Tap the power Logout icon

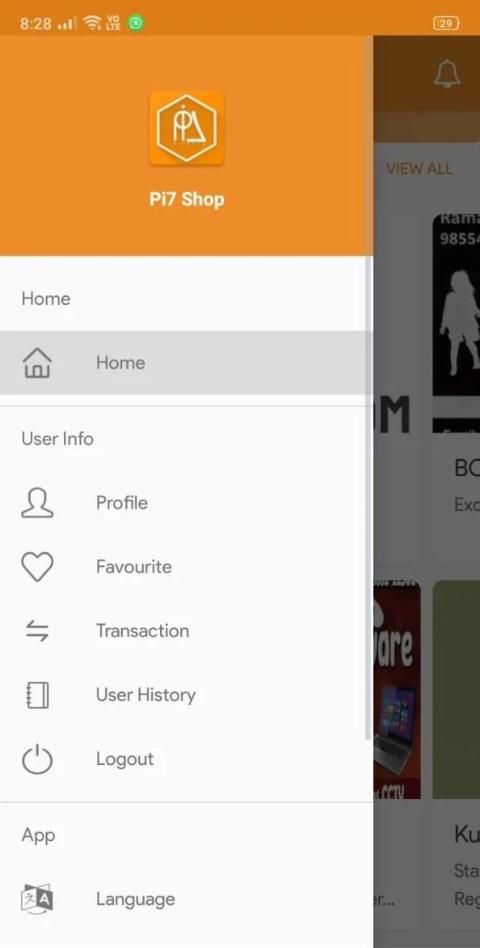(37, 759)
